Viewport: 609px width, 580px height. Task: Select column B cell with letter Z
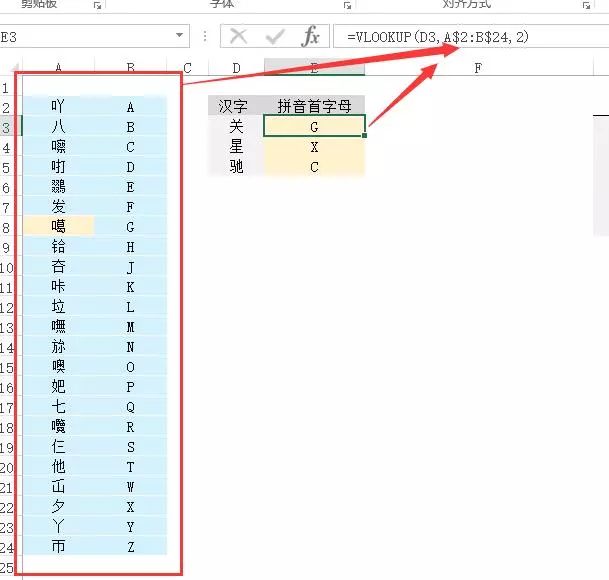tap(130, 547)
